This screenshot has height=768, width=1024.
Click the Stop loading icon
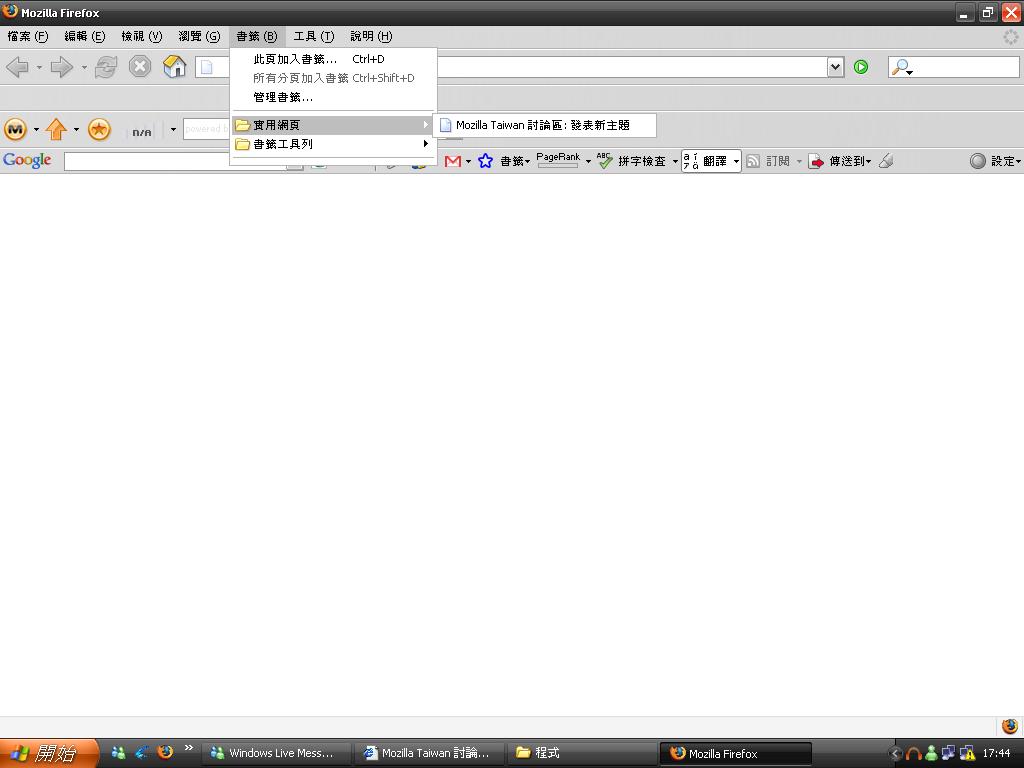pyautogui.click(x=140, y=67)
